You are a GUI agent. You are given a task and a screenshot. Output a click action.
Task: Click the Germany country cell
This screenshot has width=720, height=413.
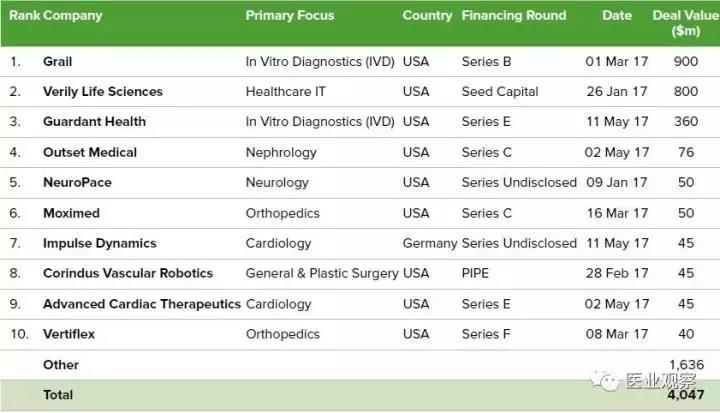(430, 243)
